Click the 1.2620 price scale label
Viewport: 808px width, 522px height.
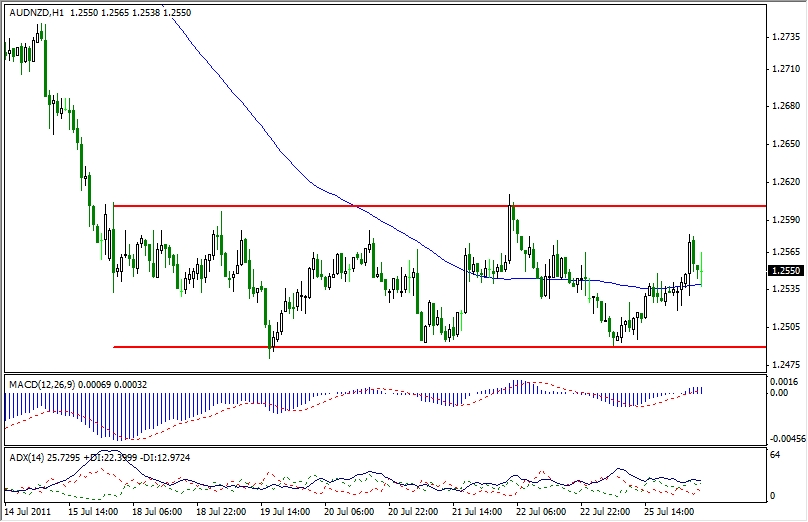[x=786, y=181]
